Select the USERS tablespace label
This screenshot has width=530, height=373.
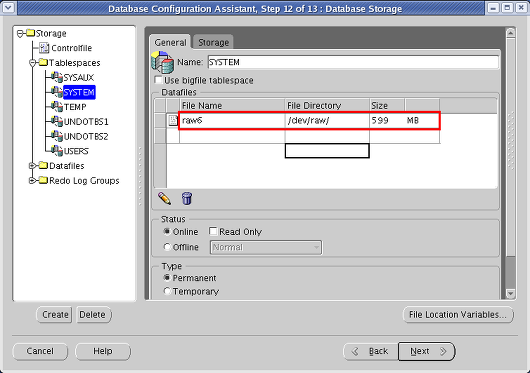coord(76,151)
